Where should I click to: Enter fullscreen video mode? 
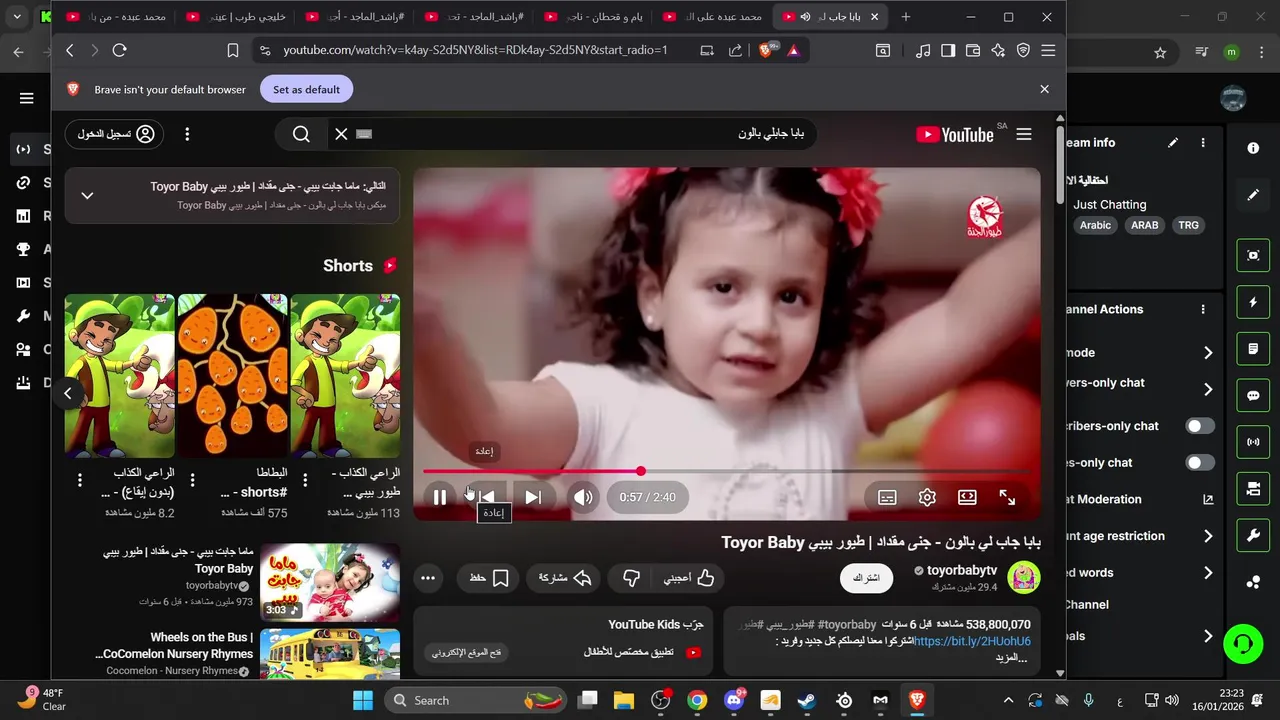point(1007,497)
